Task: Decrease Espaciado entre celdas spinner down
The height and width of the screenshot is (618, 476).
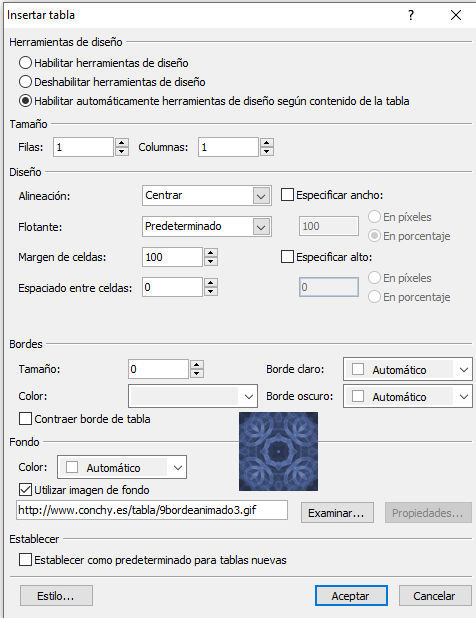Action: click(x=211, y=292)
